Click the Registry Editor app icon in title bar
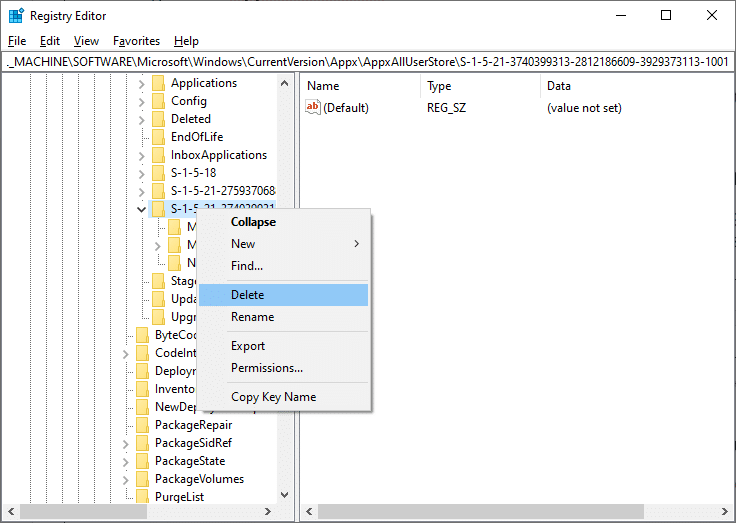The height and width of the screenshot is (523, 736). 16,15
